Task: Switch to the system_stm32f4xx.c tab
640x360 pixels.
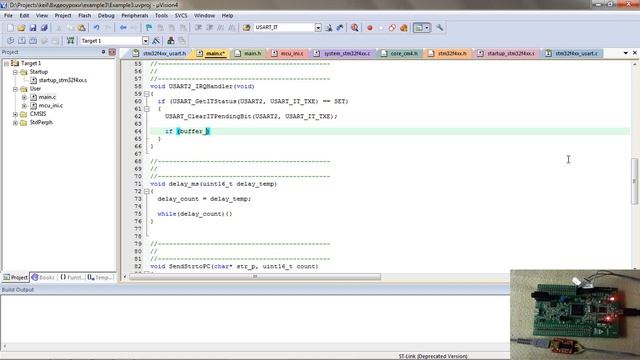Action: coord(342,53)
